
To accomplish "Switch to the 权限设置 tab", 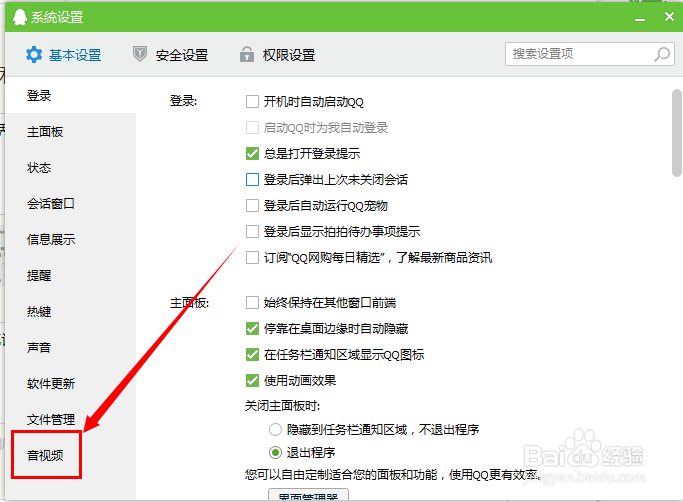I will (x=277, y=55).
